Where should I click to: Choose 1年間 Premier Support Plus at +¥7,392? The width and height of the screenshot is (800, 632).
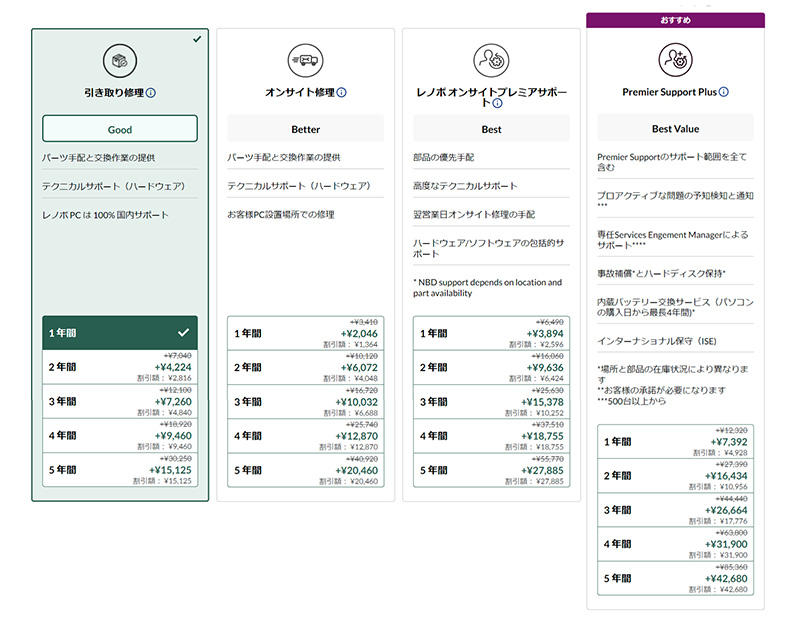coord(676,441)
